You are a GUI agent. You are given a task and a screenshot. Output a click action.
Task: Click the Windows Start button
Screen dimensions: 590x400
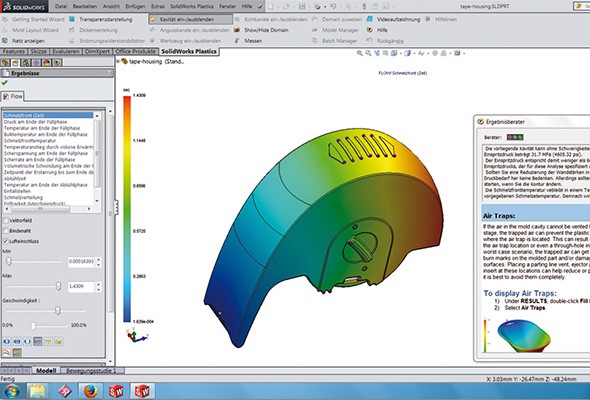point(11,391)
